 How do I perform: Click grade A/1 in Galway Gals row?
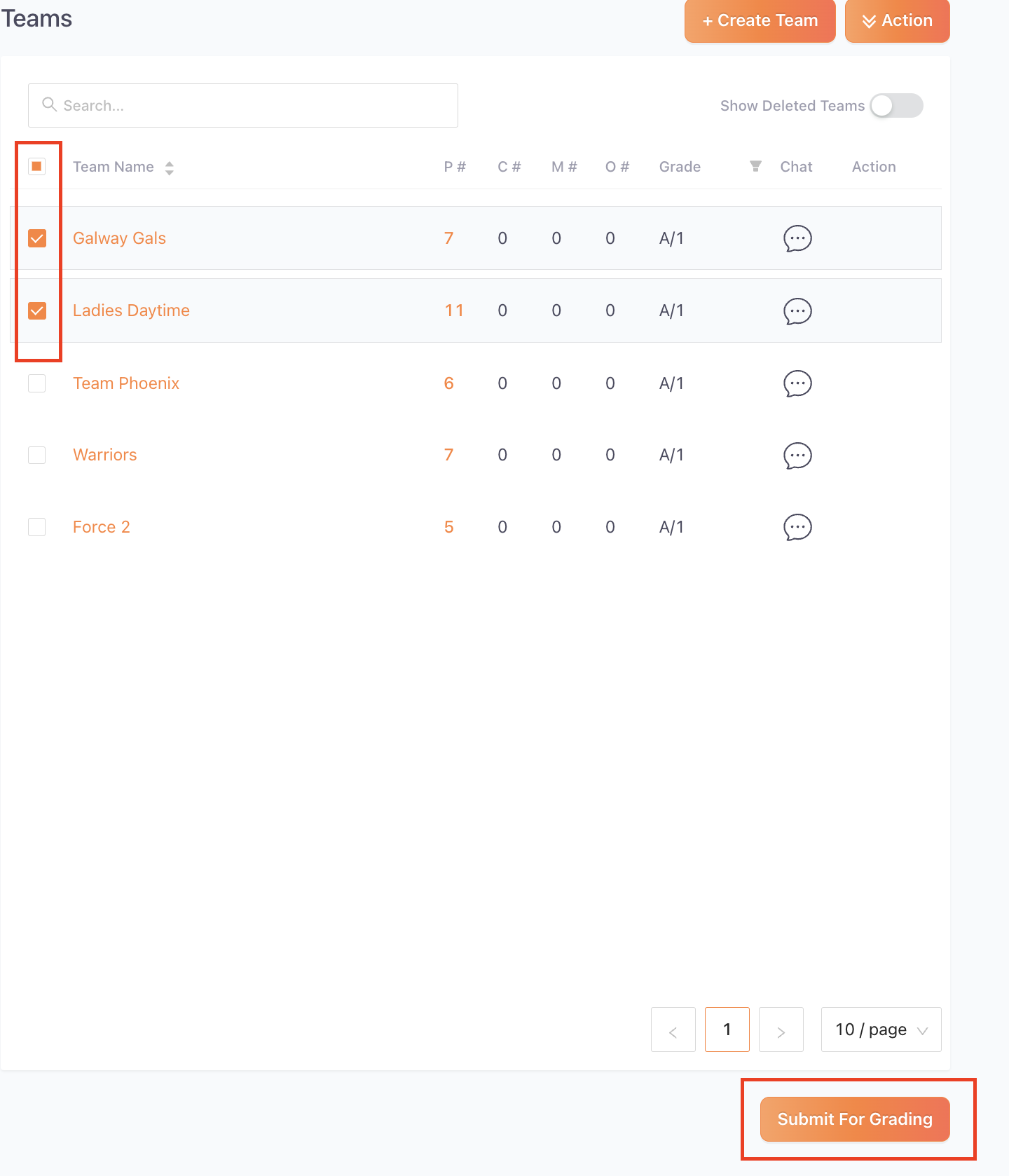tap(671, 238)
